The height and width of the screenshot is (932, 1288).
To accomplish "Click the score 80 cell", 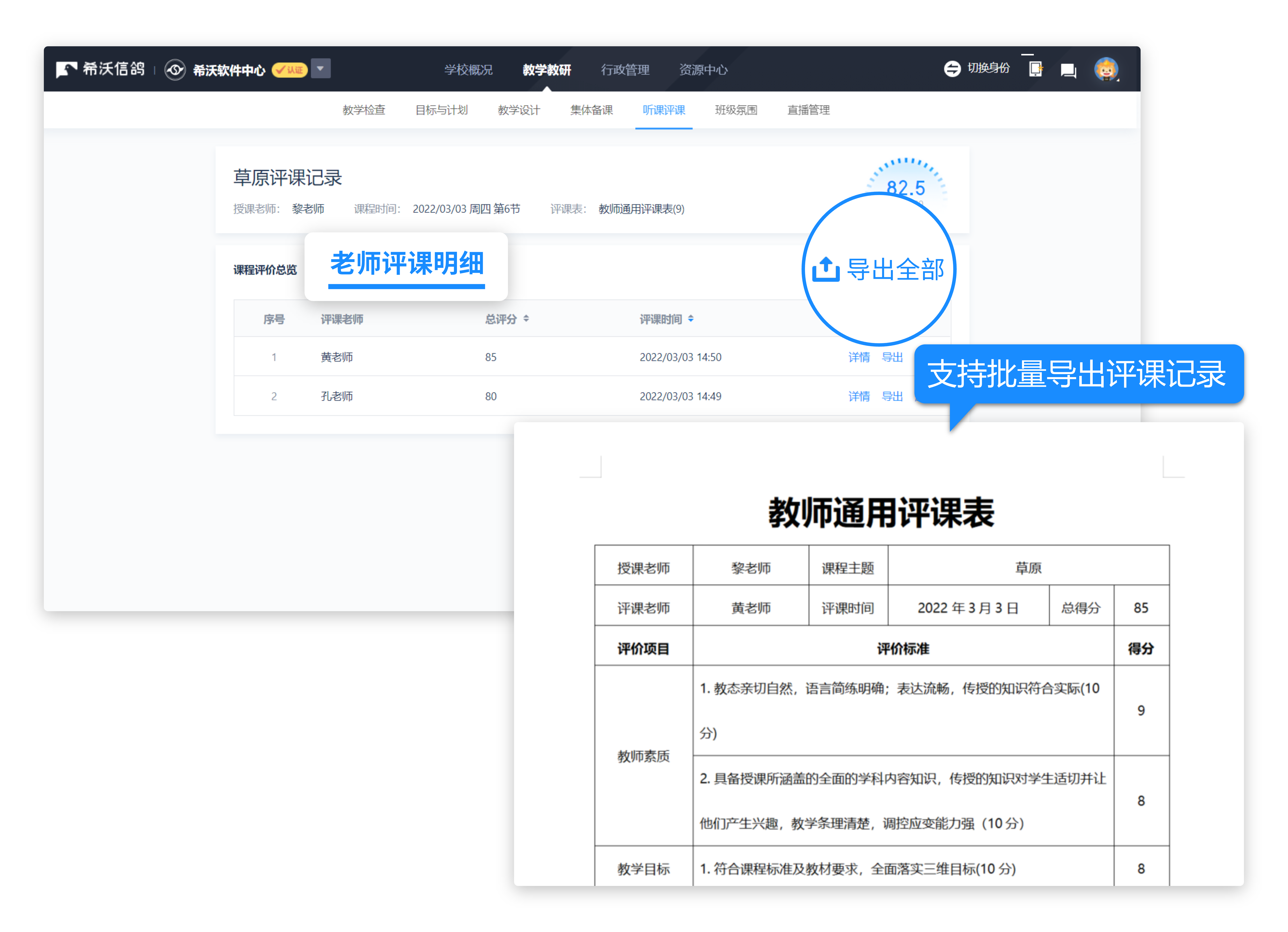I will click(491, 397).
